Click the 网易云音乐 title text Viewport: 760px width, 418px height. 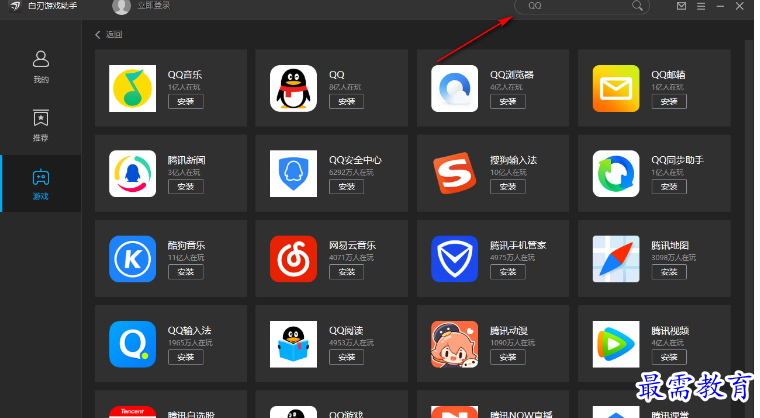(x=352, y=245)
